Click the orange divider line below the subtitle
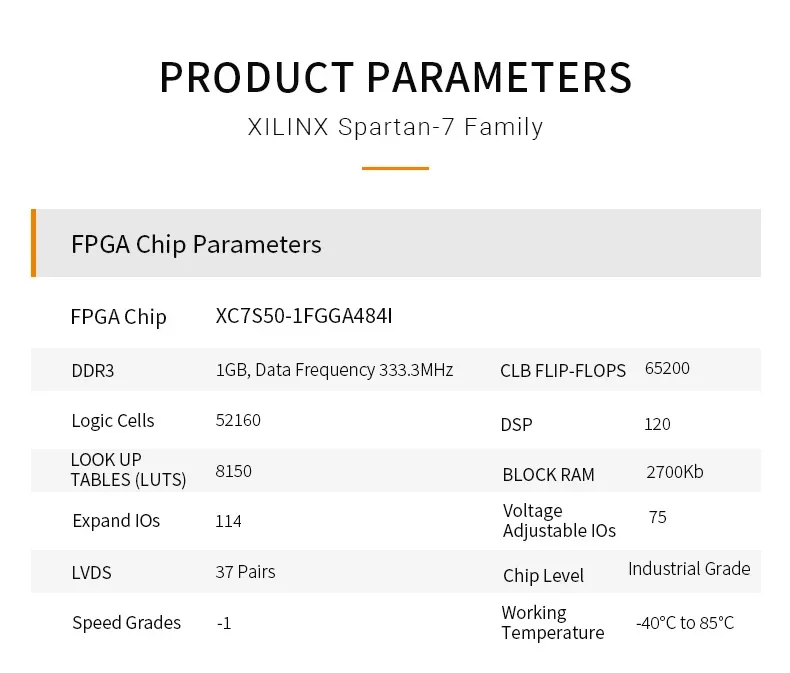 click(395, 168)
